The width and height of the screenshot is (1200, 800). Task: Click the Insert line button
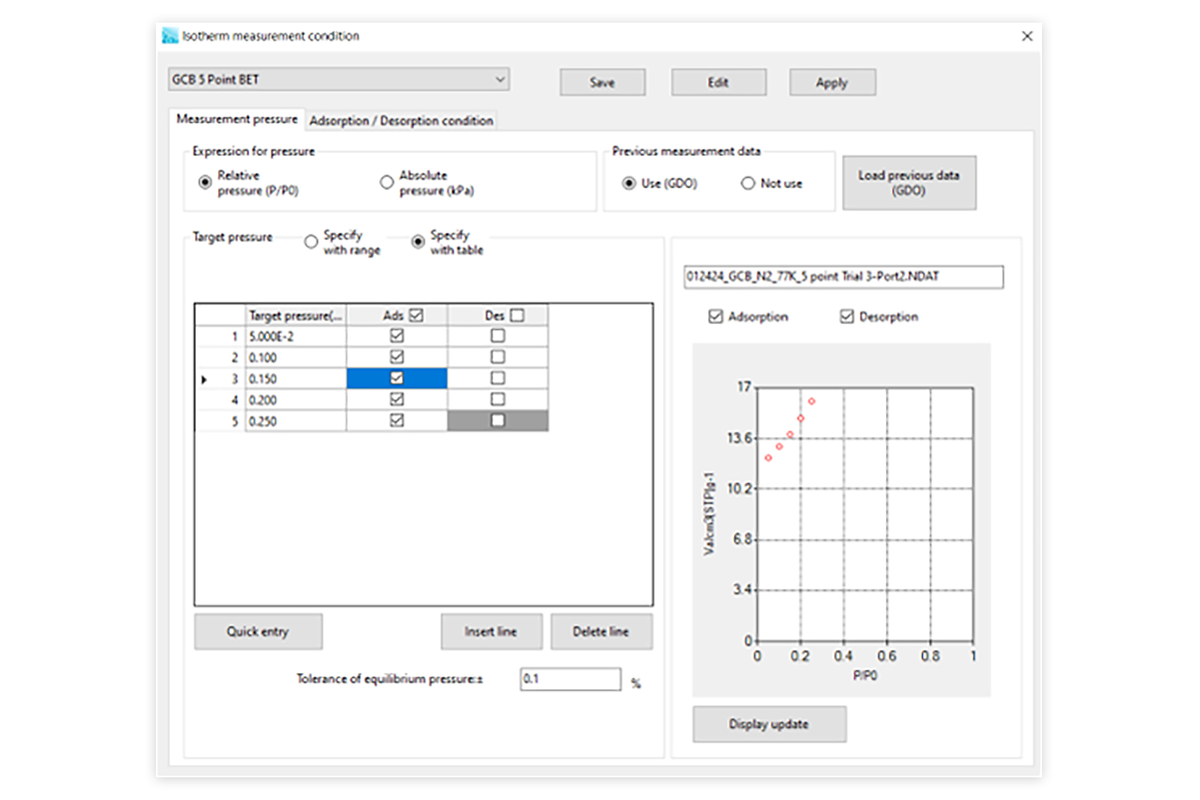pos(491,631)
